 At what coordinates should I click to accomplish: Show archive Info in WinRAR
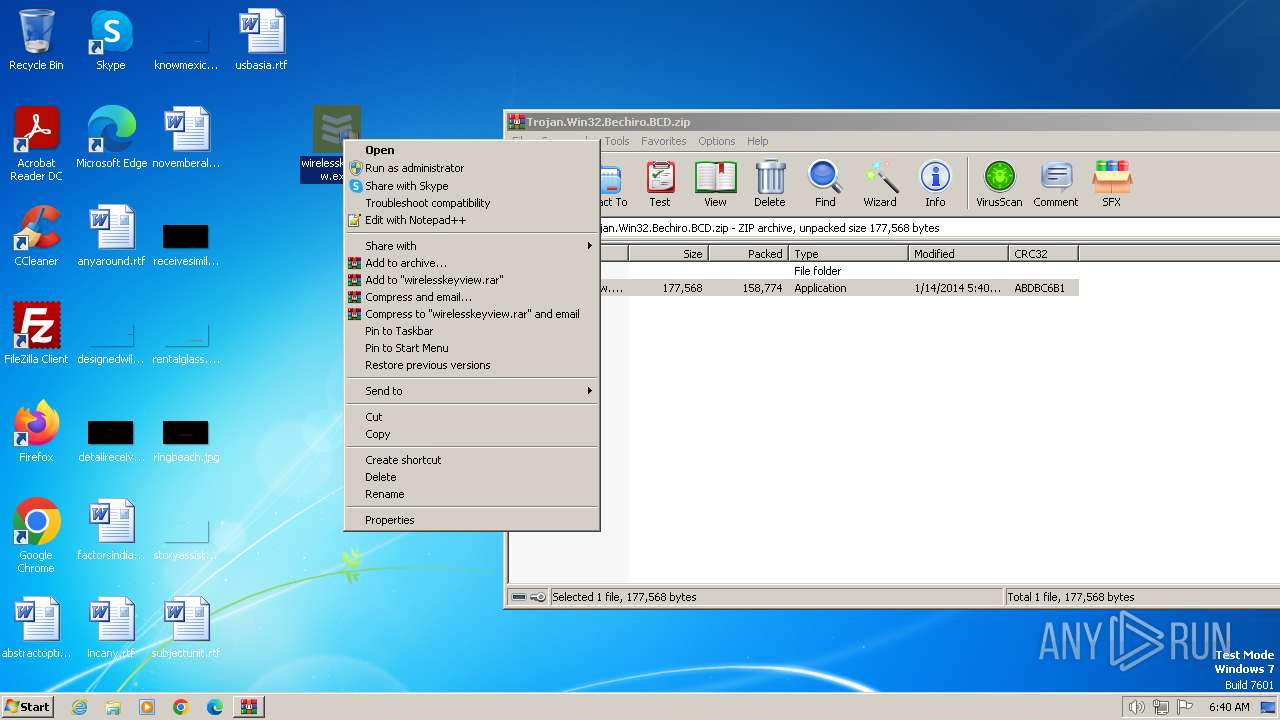coord(935,184)
